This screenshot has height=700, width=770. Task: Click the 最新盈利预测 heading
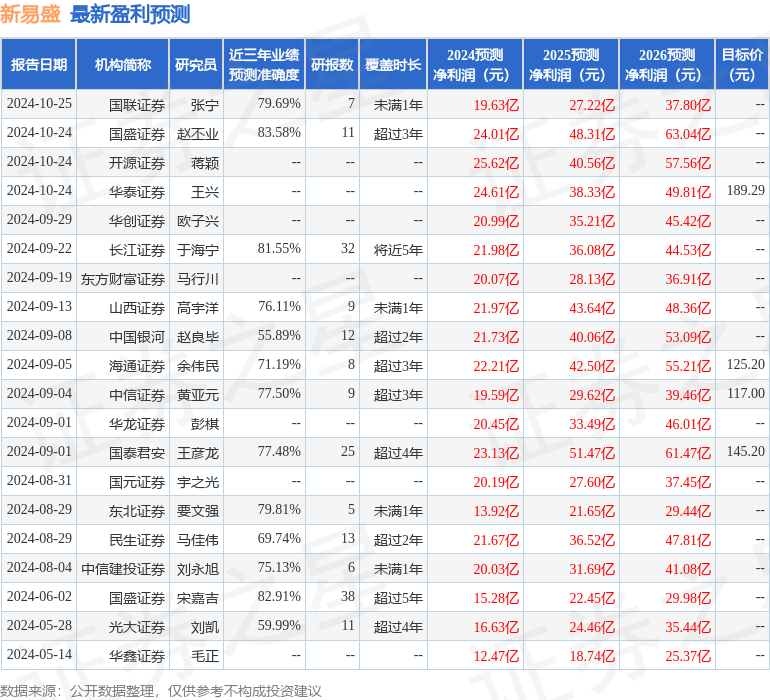click(x=130, y=14)
